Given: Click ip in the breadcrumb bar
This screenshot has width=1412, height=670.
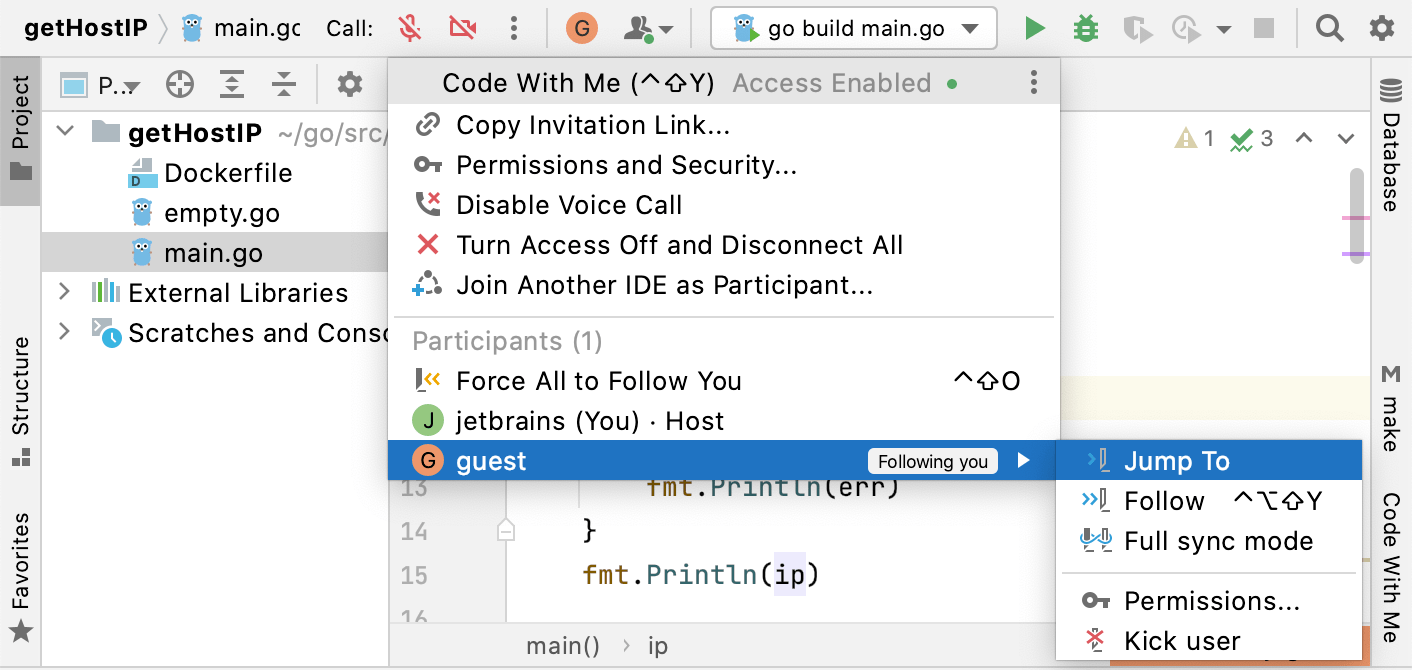Looking at the screenshot, I should [658, 646].
